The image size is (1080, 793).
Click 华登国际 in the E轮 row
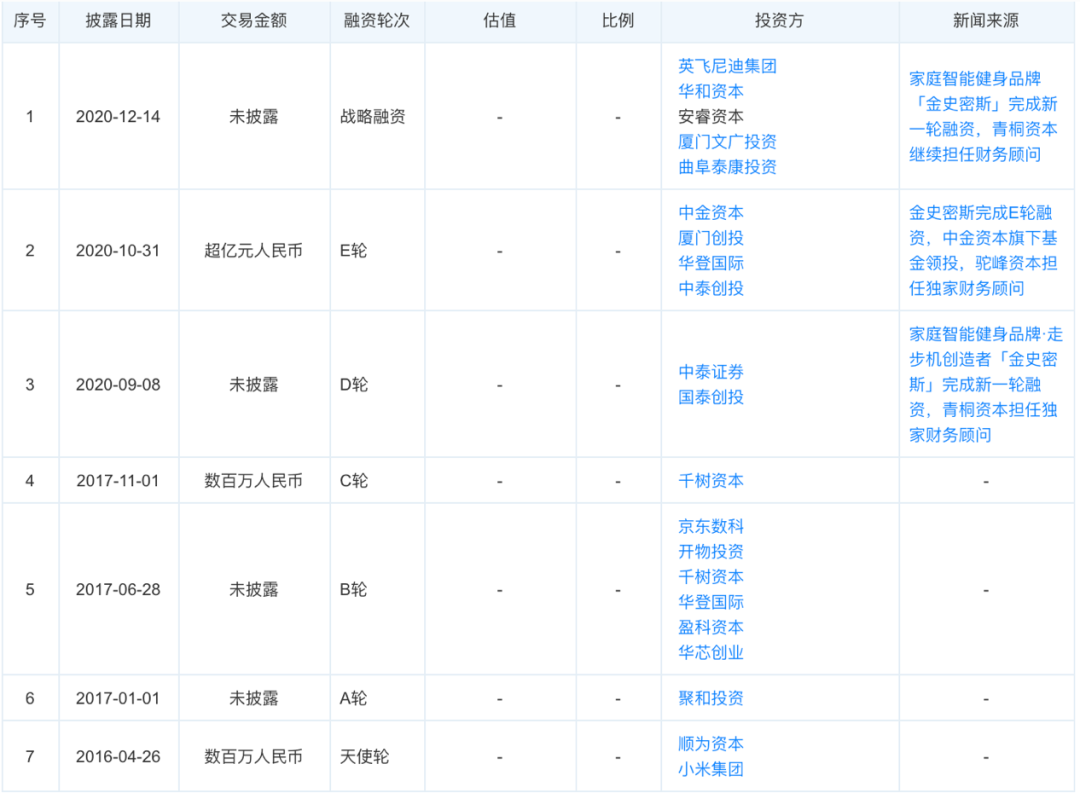[x=711, y=263]
